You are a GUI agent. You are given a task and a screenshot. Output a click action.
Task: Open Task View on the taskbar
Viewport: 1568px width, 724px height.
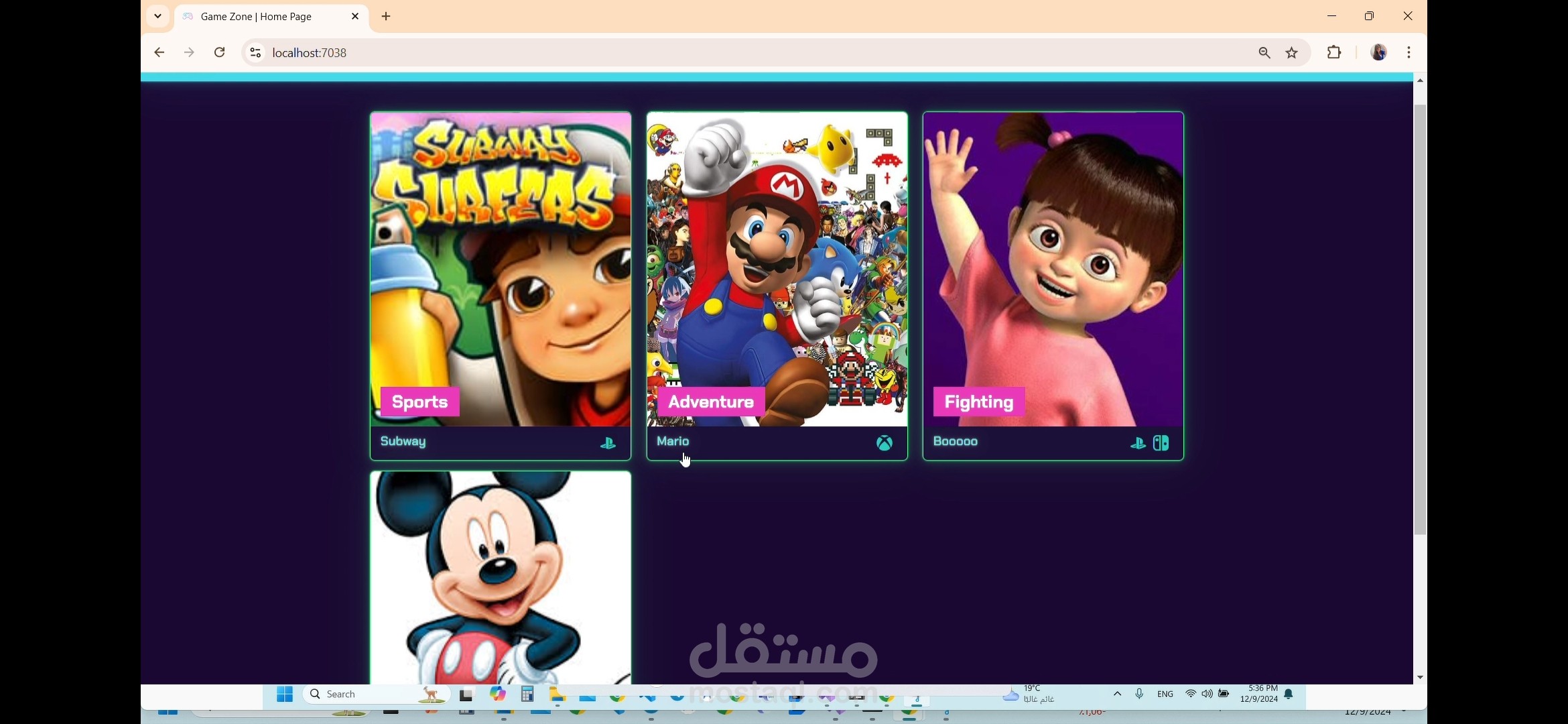click(x=466, y=695)
